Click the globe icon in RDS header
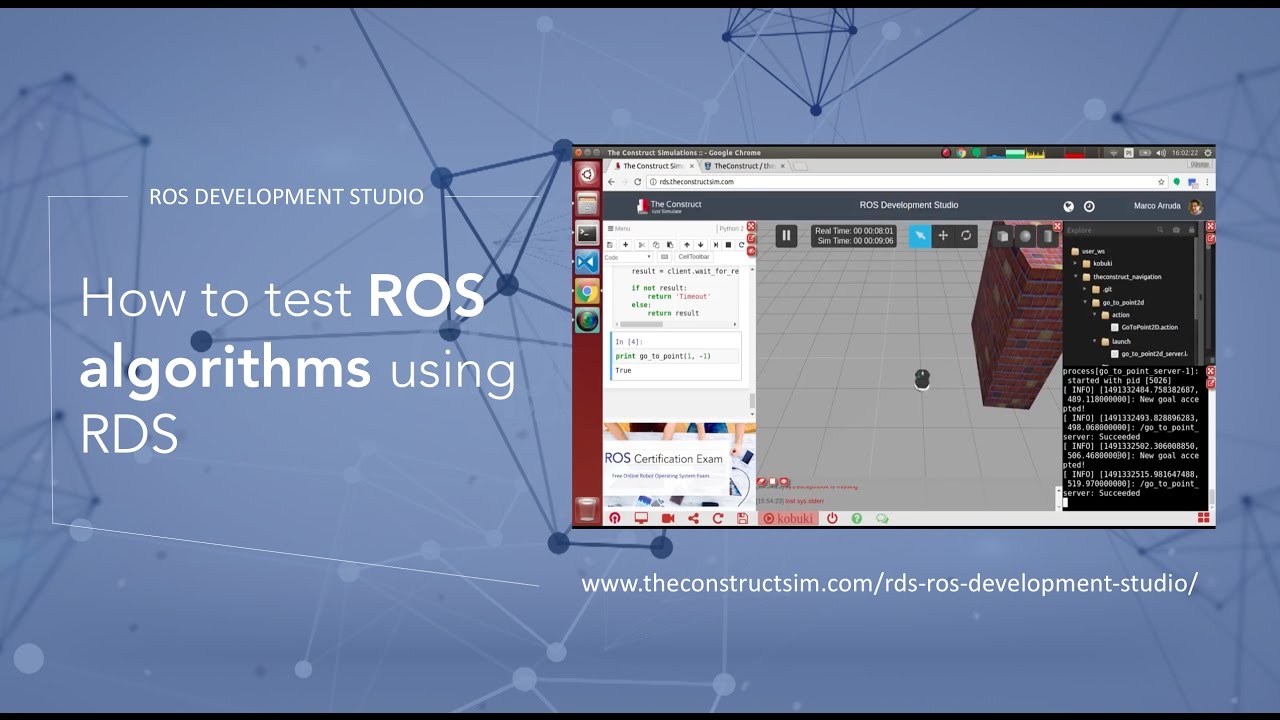The image size is (1280, 720). pyautogui.click(x=1068, y=206)
